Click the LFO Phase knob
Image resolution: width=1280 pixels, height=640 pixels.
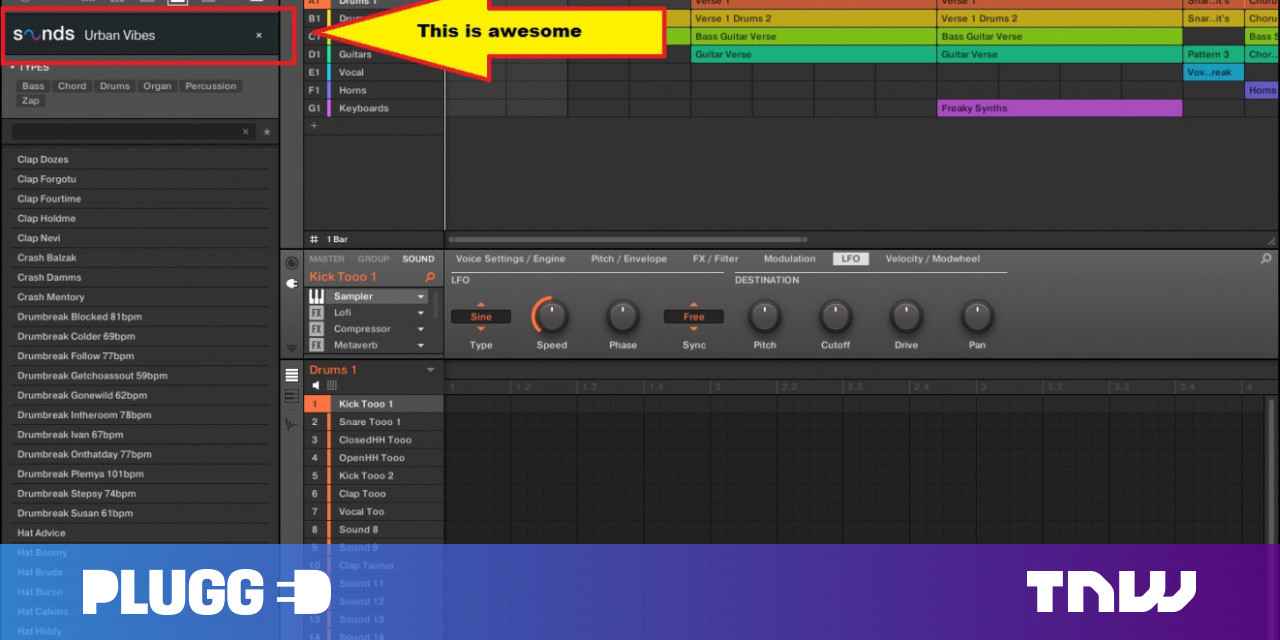[622, 316]
